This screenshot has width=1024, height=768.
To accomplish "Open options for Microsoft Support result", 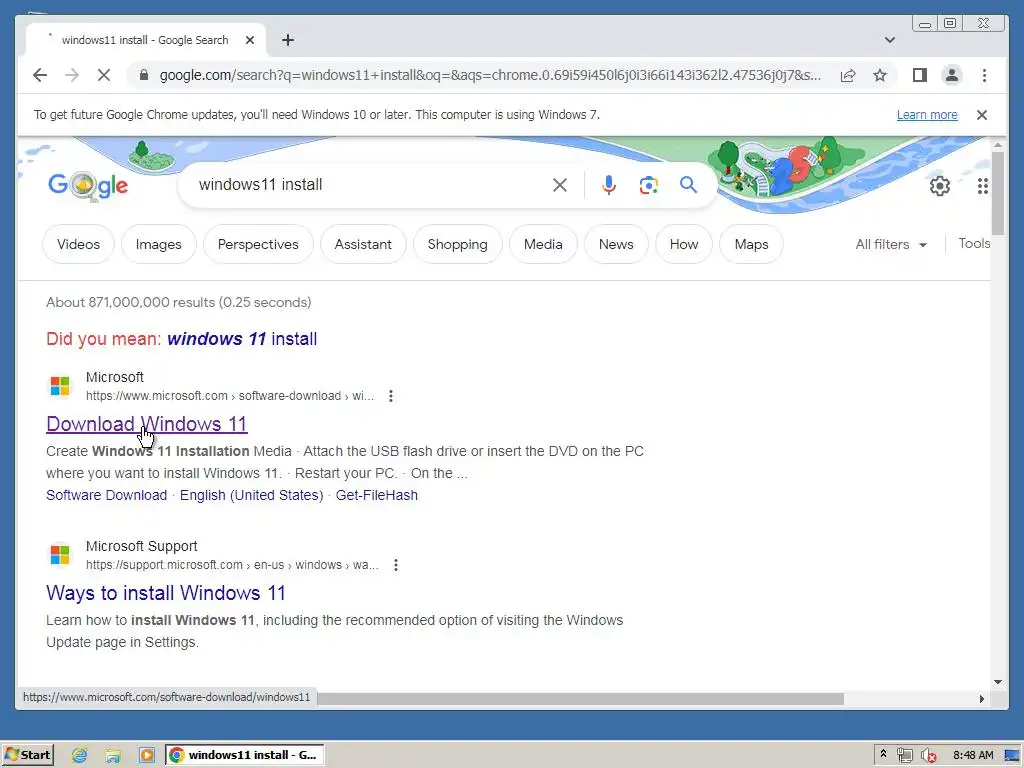I will pos(396,565).
